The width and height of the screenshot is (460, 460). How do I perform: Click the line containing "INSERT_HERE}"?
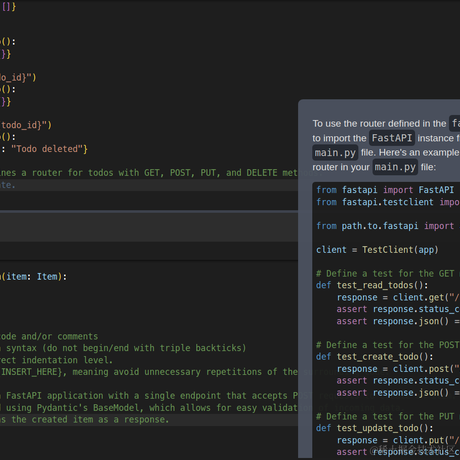(x=149, y=372)
